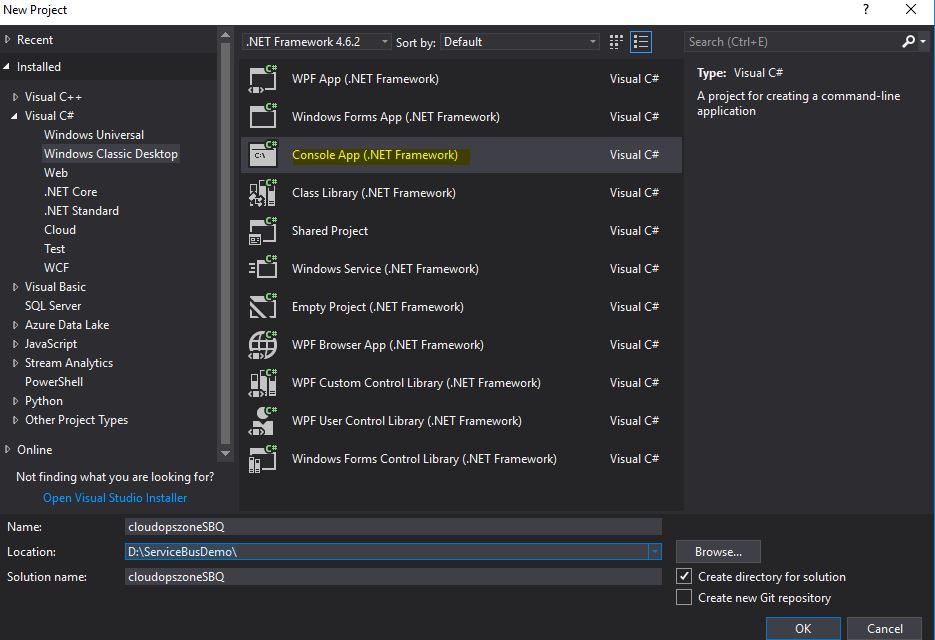Click the Class Library template icon
The width and height of the screenshot is (935, 640).
click(262, 193)
